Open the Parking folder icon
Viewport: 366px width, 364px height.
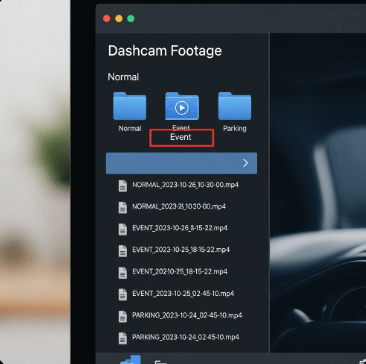[x=235, y=106]
